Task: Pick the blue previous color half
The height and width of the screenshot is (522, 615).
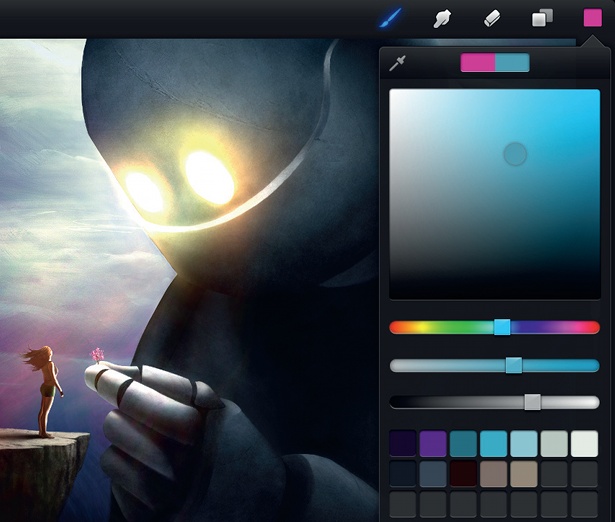Action: coord(512,63)
